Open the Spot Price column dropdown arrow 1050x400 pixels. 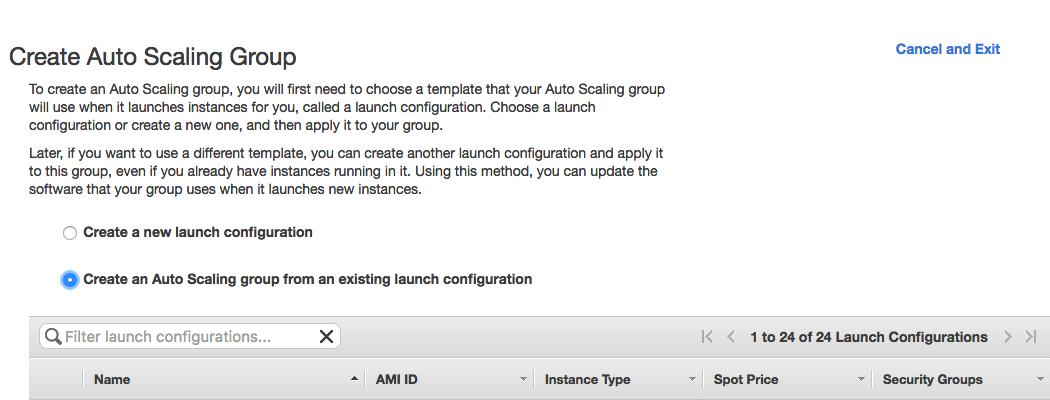point(861,380)
